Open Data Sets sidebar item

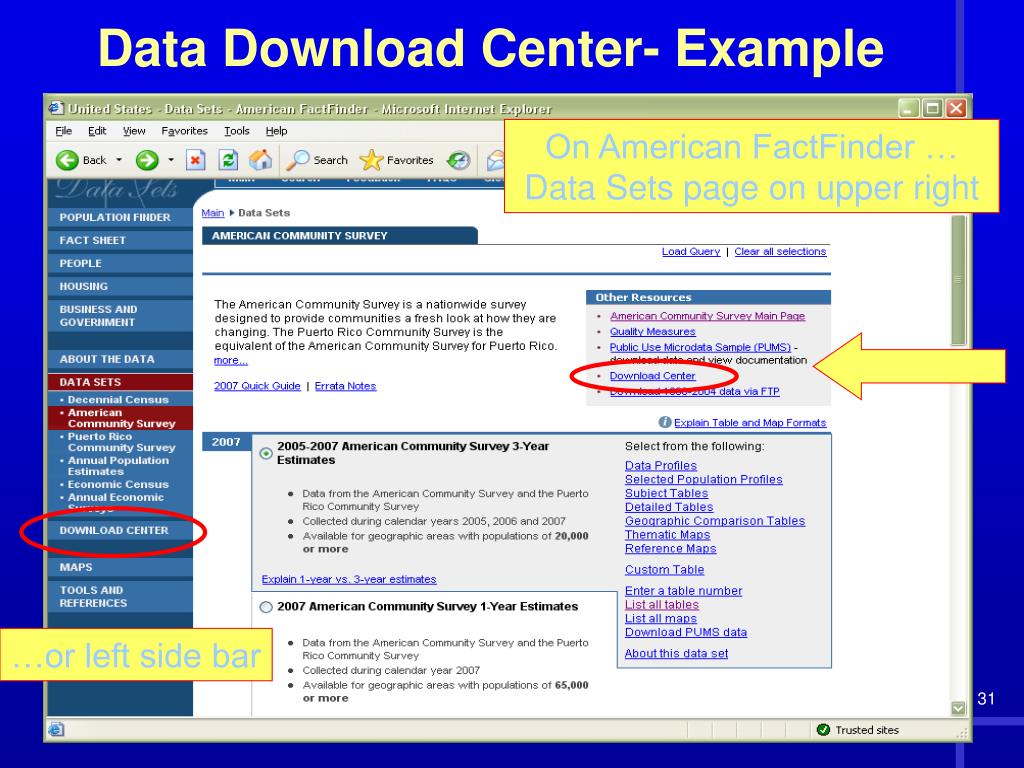click(x=120, y=382)
